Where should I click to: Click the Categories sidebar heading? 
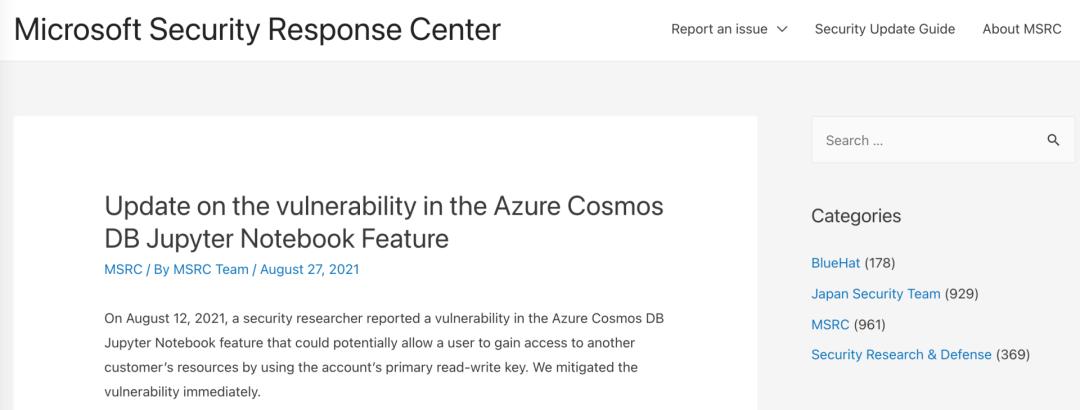[x=855, y=216]
